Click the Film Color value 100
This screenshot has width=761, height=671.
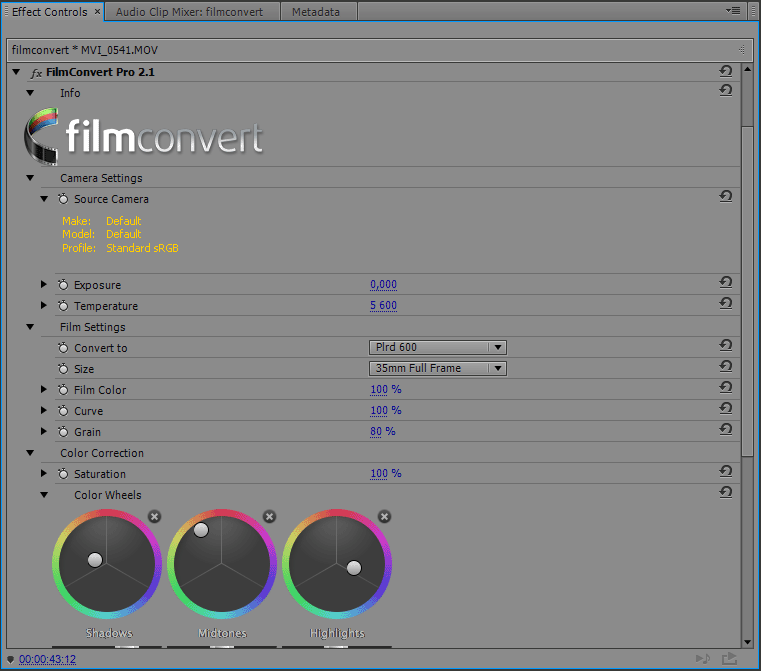click(x=379, y=389)
